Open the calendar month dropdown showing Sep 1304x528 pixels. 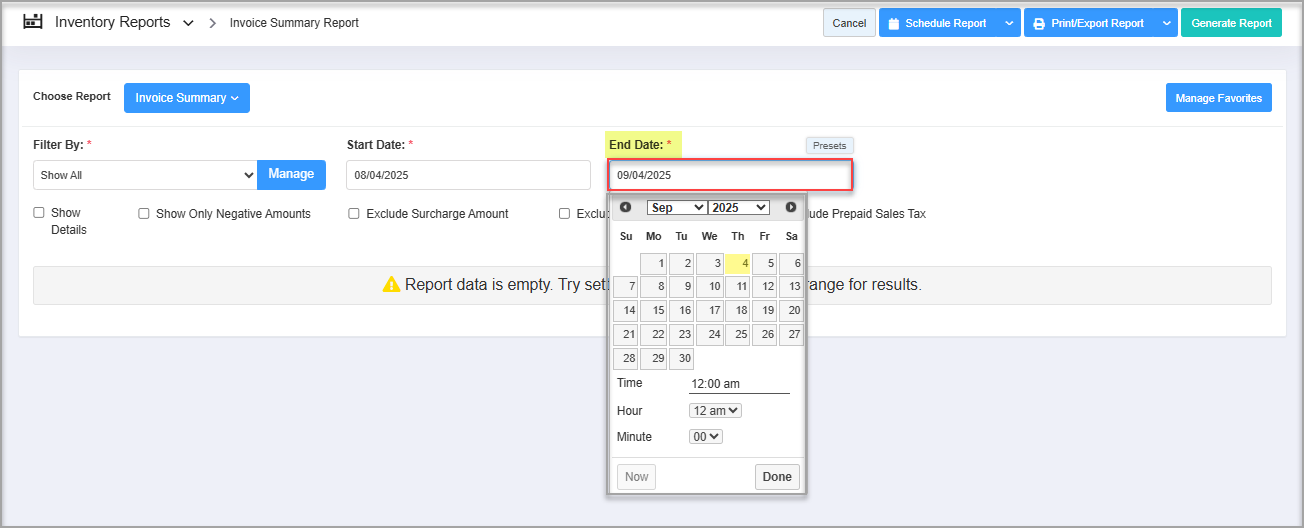pyautogui.click(x=677, y=207)
